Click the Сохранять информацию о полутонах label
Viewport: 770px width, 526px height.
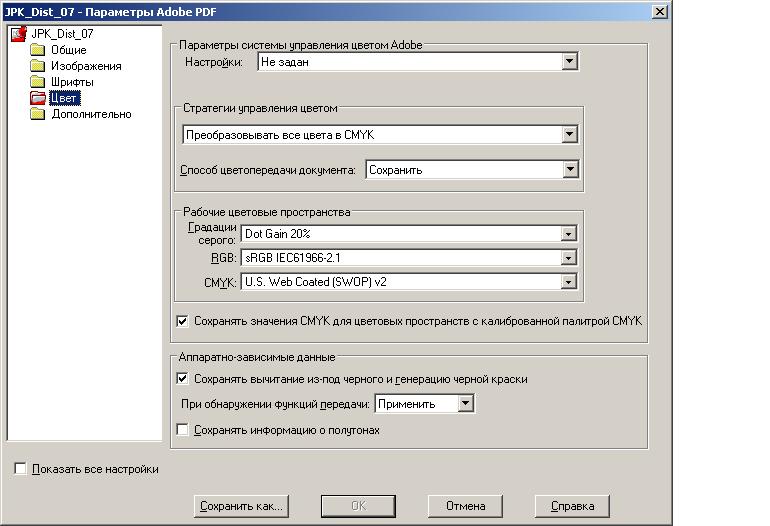tap(287, 430)
